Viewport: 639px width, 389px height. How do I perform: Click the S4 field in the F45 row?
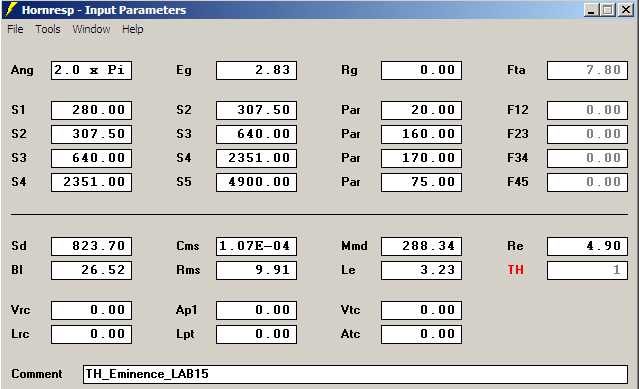pos(91,182)
